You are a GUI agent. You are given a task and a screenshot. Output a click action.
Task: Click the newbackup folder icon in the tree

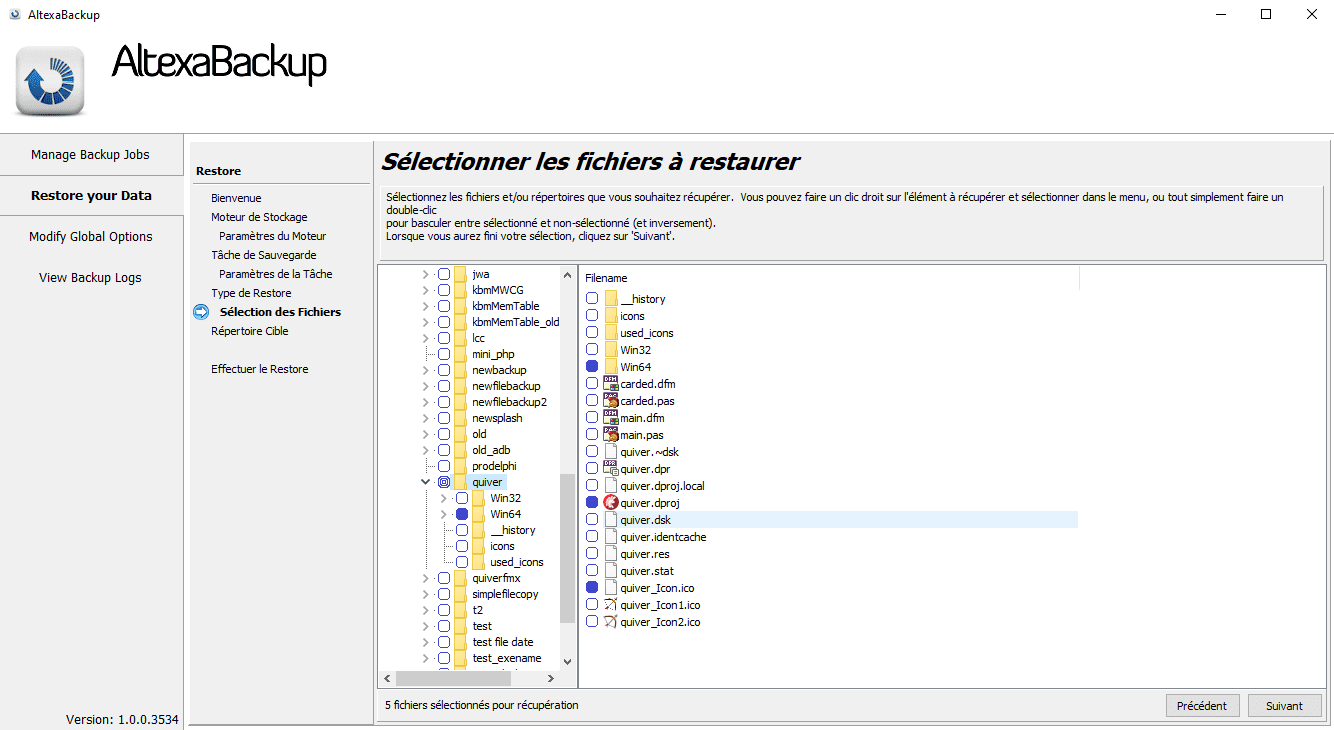[x=460, y=370]
